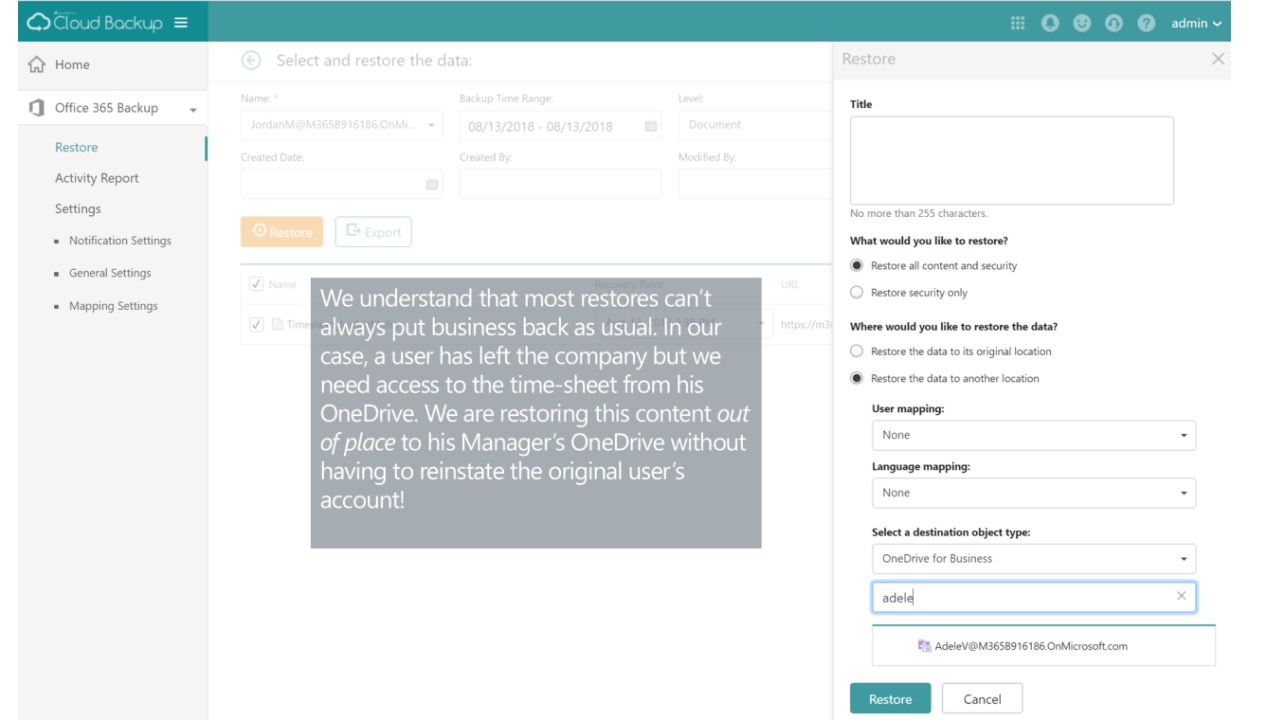
Task: Open calendar icon in Created Date field
Action: (432, 184)
